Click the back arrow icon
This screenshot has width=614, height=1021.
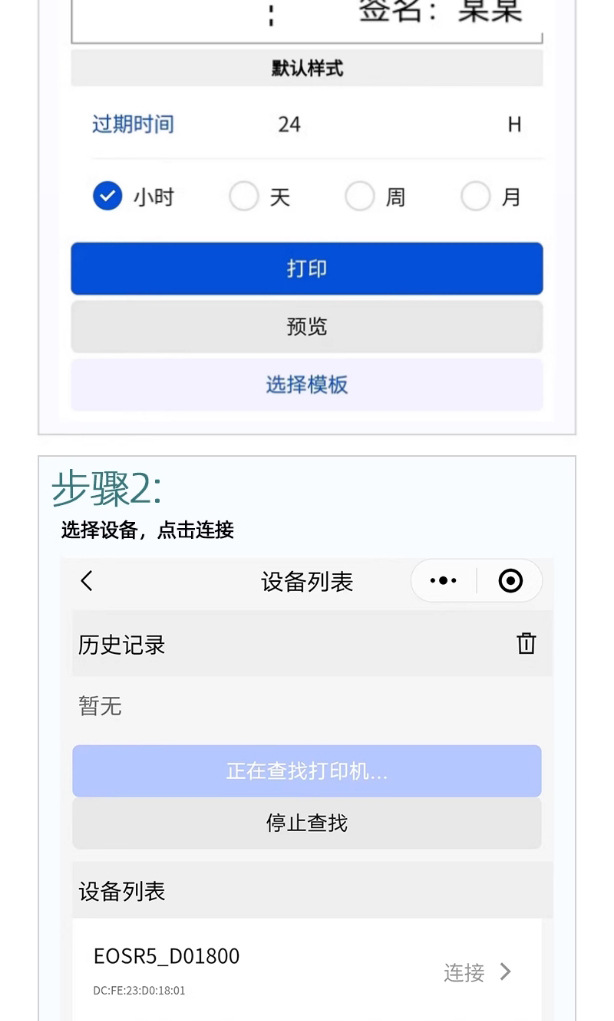(x=87, y=581)
